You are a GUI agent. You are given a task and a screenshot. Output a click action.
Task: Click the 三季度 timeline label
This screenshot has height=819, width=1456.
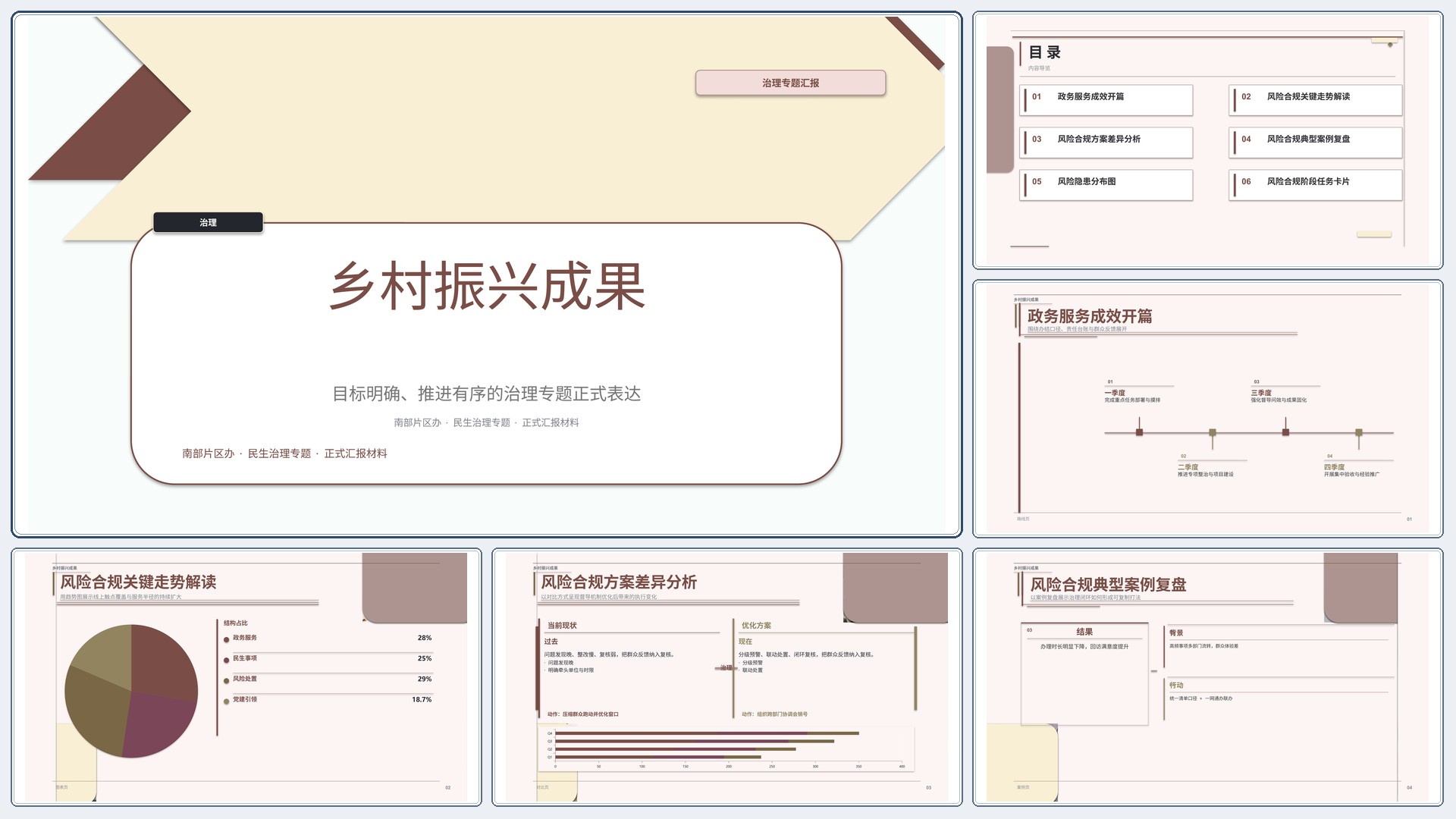click(1261, 393)
